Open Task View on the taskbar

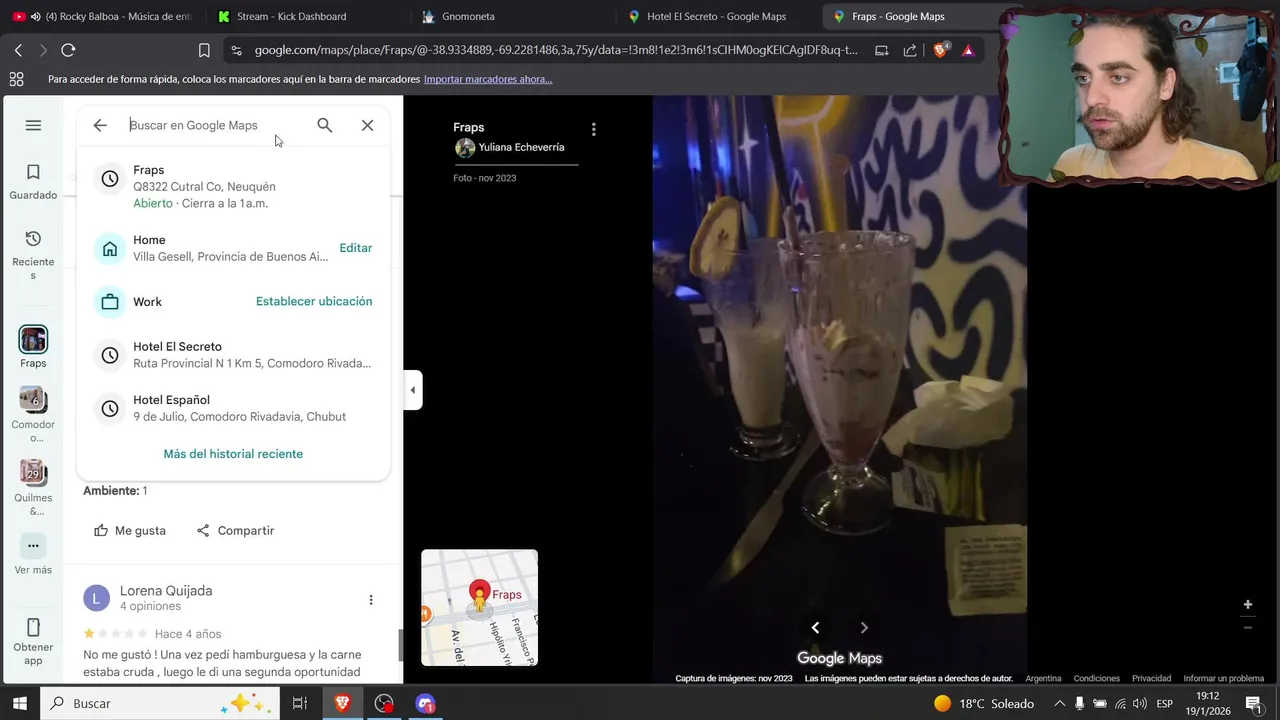coord(299,703)
